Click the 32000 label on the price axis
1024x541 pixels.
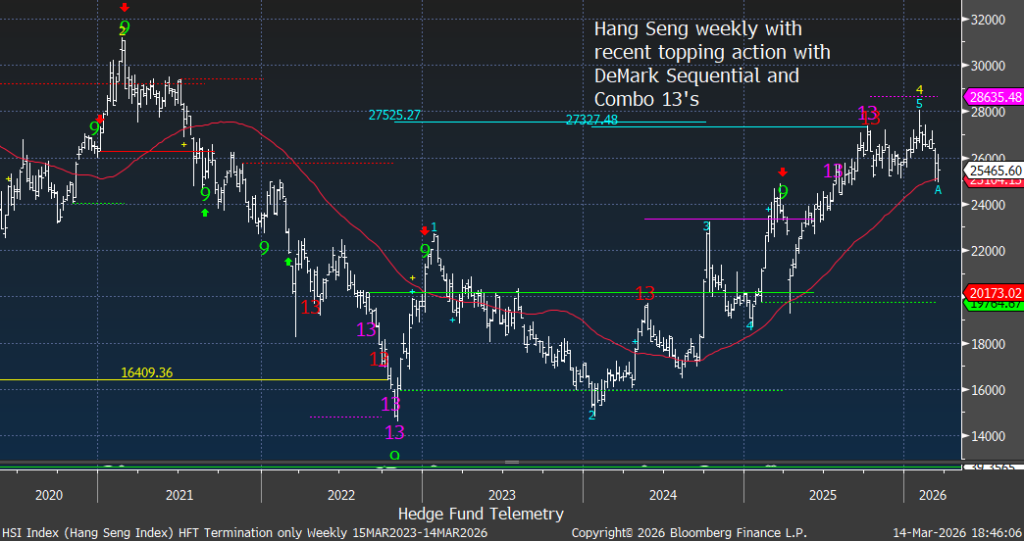pos(989,20)
